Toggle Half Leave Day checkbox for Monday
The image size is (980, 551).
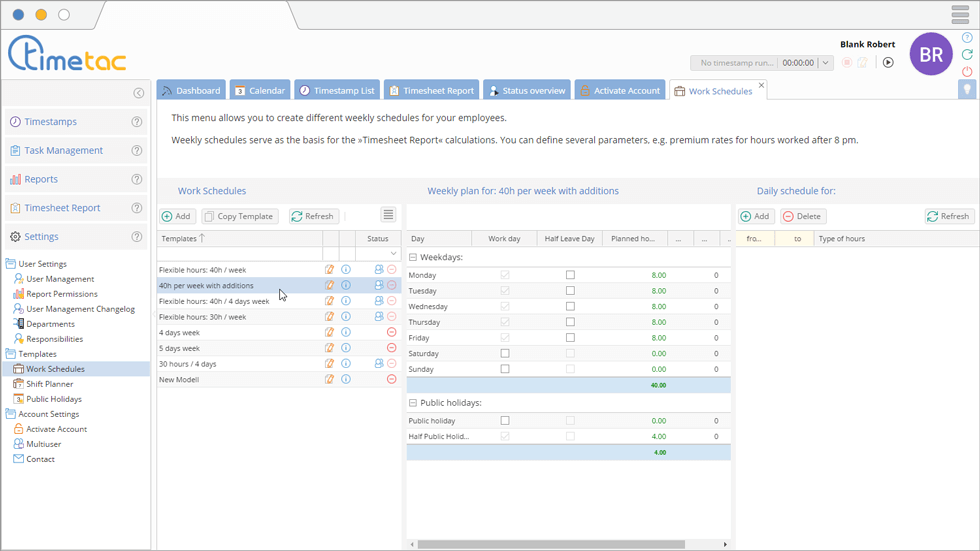point(570,275)
